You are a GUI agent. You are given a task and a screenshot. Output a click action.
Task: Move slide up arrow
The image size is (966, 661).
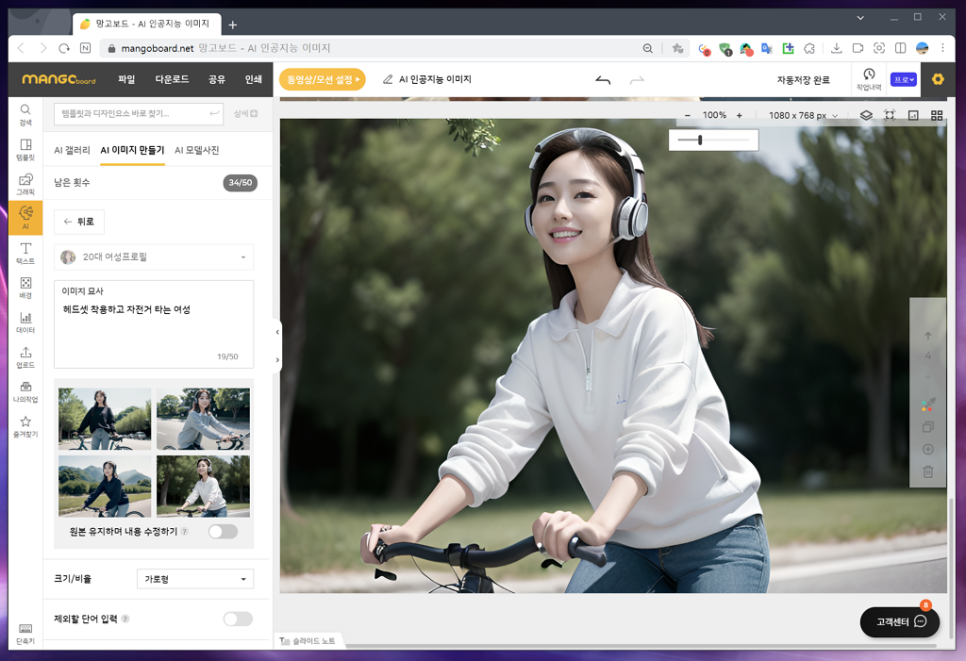coord(928,336)
